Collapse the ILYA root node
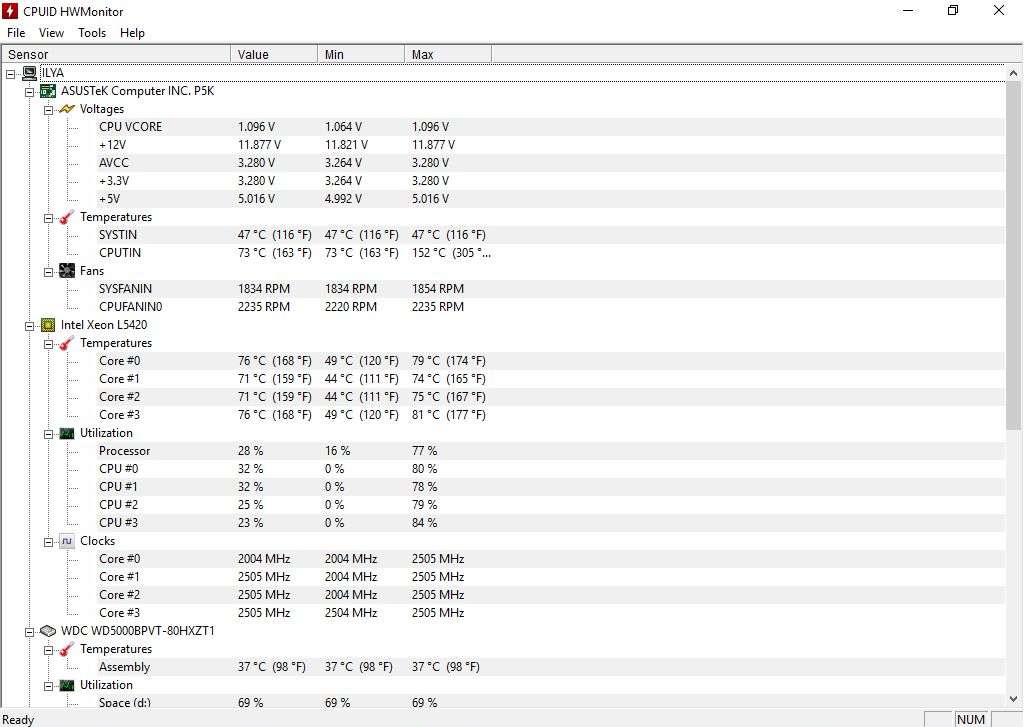1024x727 pixels. coord(10,74)
